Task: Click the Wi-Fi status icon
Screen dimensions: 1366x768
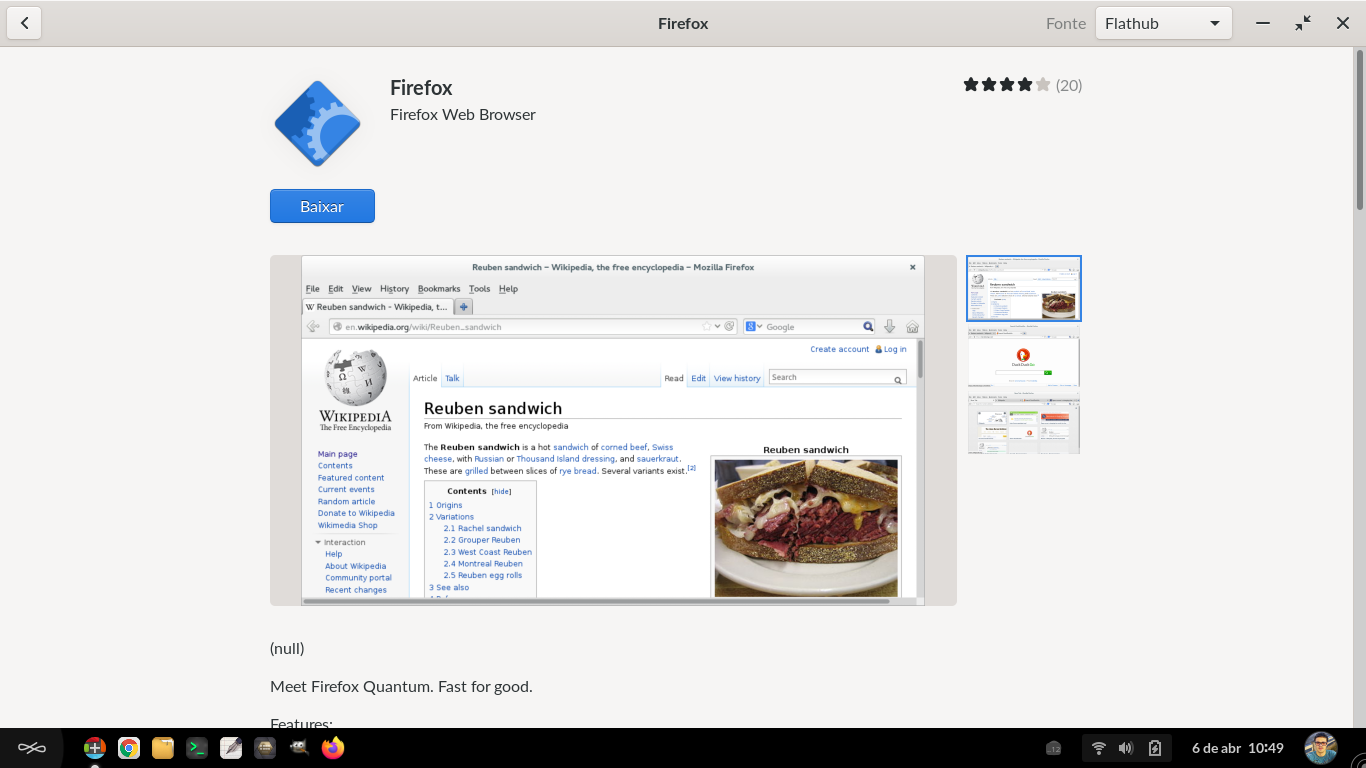Action: click(1099, 748)
